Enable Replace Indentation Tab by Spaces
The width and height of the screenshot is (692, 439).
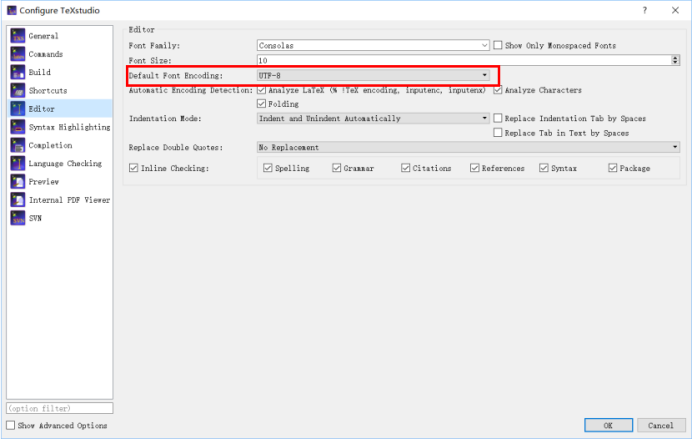point(497,118)
